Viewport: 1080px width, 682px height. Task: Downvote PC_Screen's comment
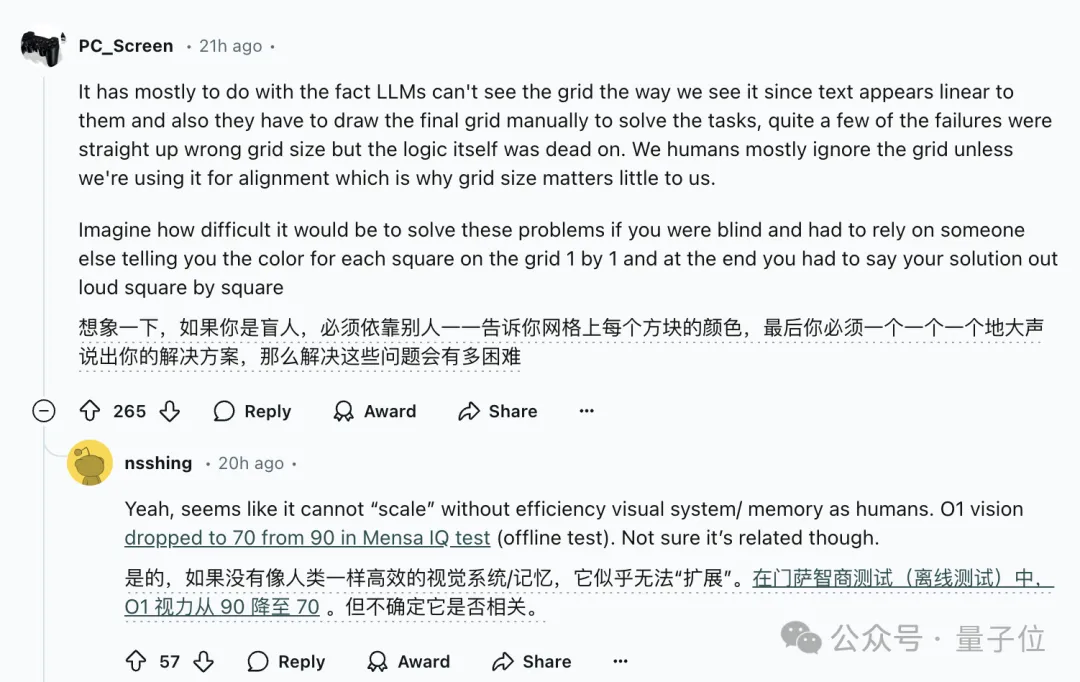170,411
